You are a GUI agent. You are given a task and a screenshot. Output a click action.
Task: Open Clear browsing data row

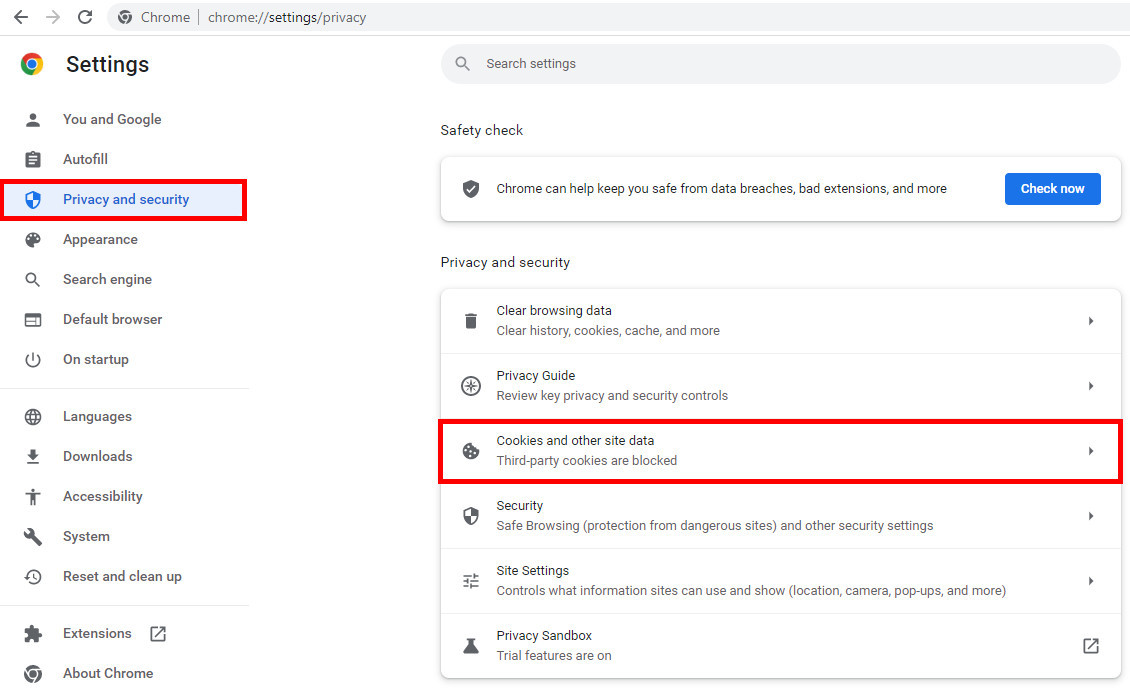click(x=780, y=321)
